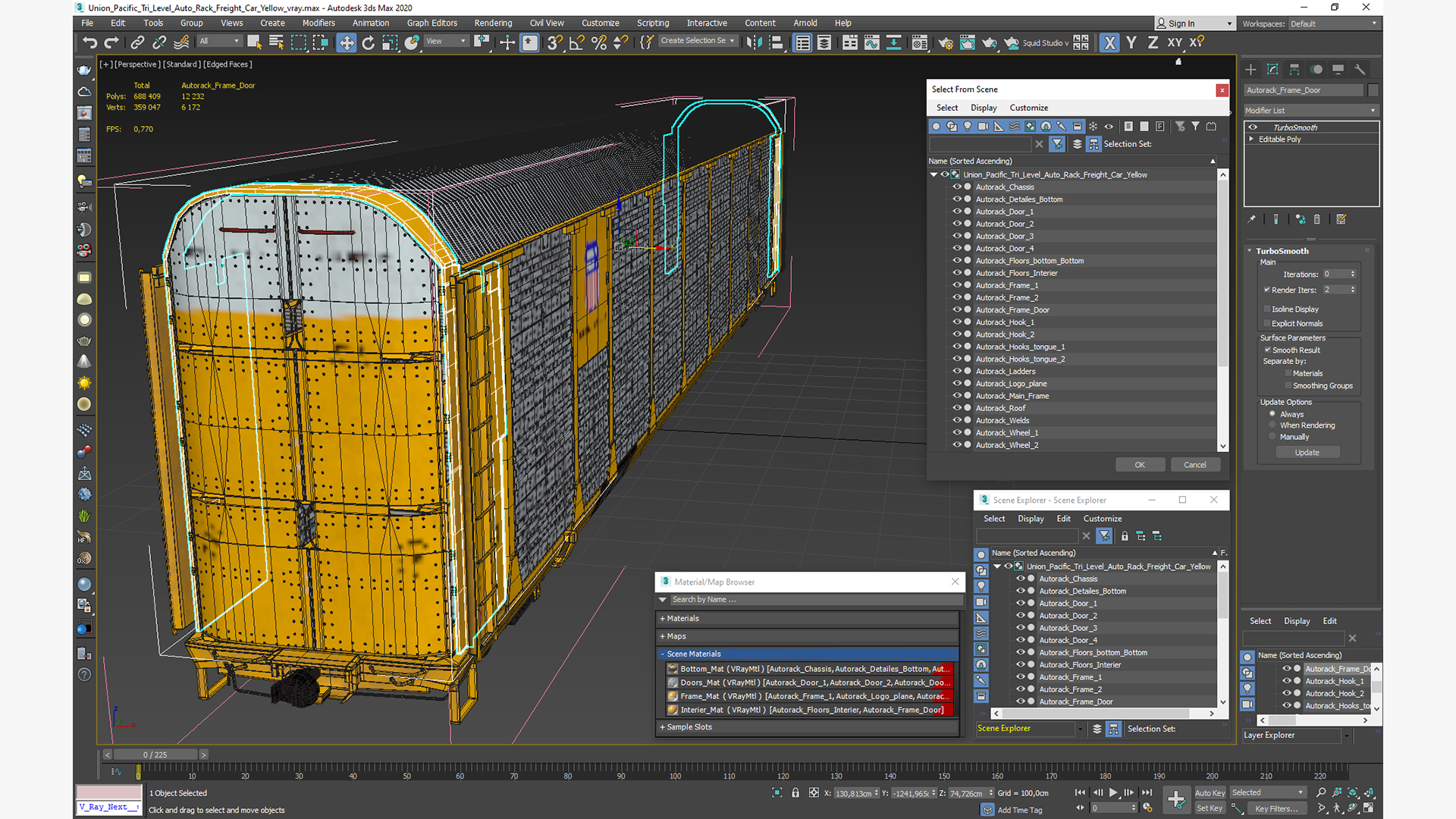Open the Create tab plus icon in command panel
The width and height of the screenshot is (1456, 819).
(1251, 70)
